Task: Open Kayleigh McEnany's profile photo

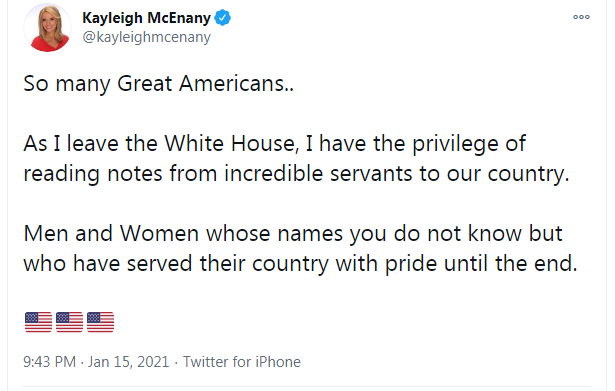Action: (47, 27)
